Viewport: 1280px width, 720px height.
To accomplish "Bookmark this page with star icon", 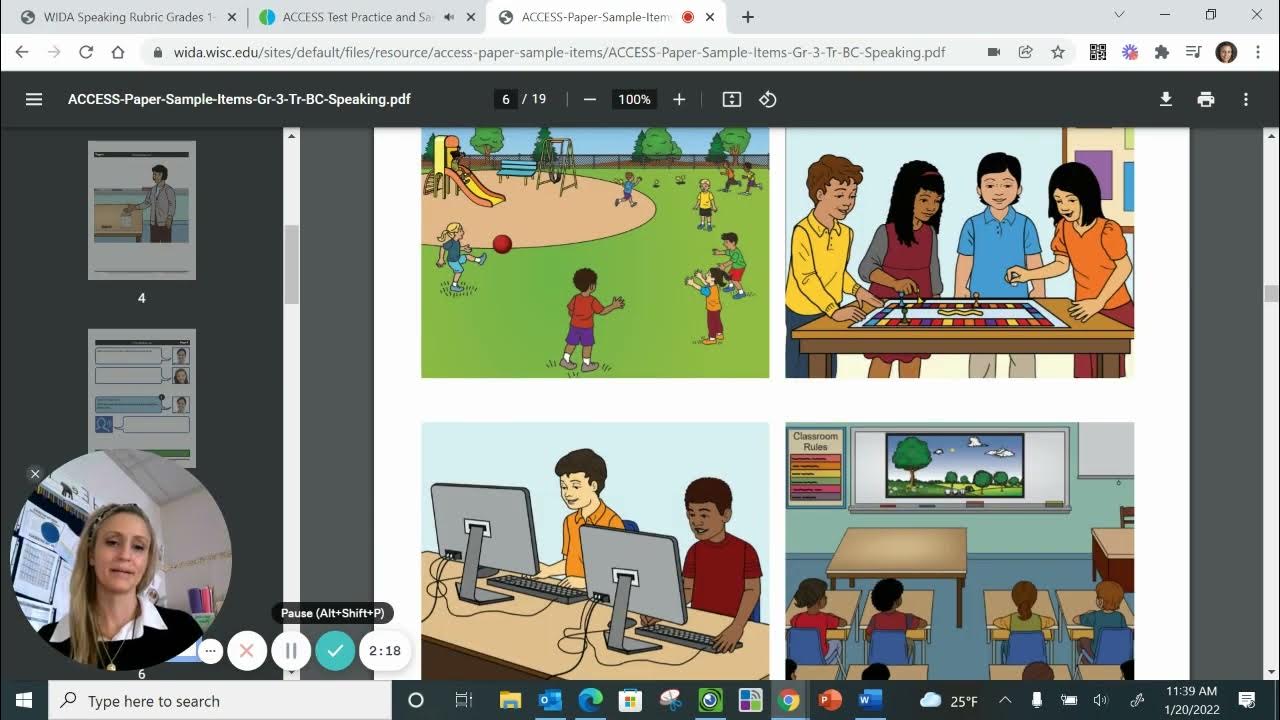I will tap(1058, 52).
